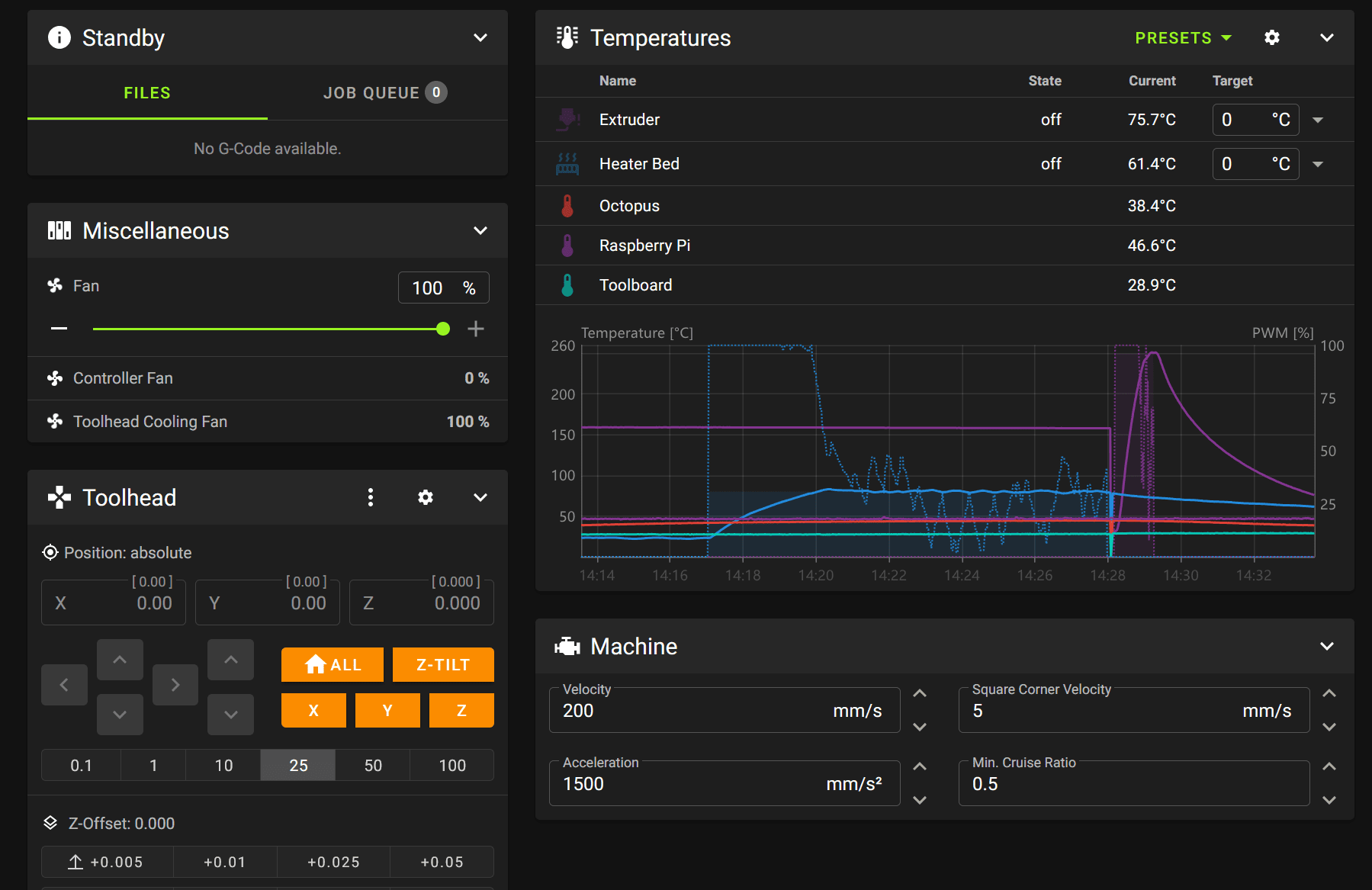The height and width of the screenshot is (890, 1372).
Task: Home the Y axis
Action: [387, 710]
